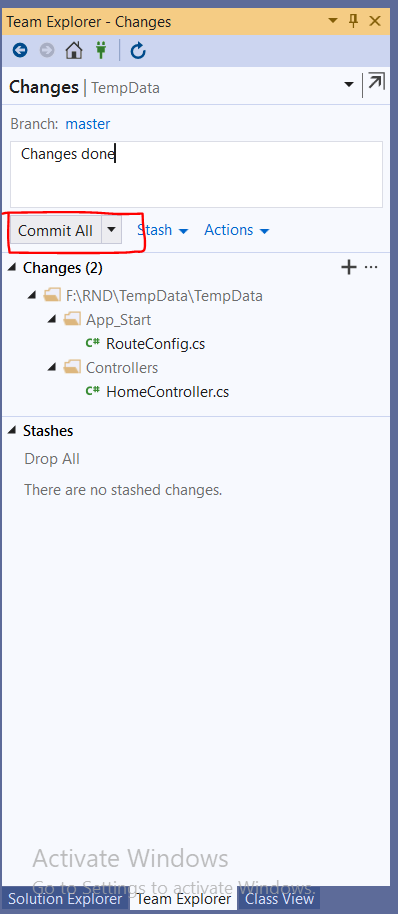Image resolution: width=398 pixels, height=914 pixels.
Task: Switch to Class View tab
Action: click(x=279, y=899)
